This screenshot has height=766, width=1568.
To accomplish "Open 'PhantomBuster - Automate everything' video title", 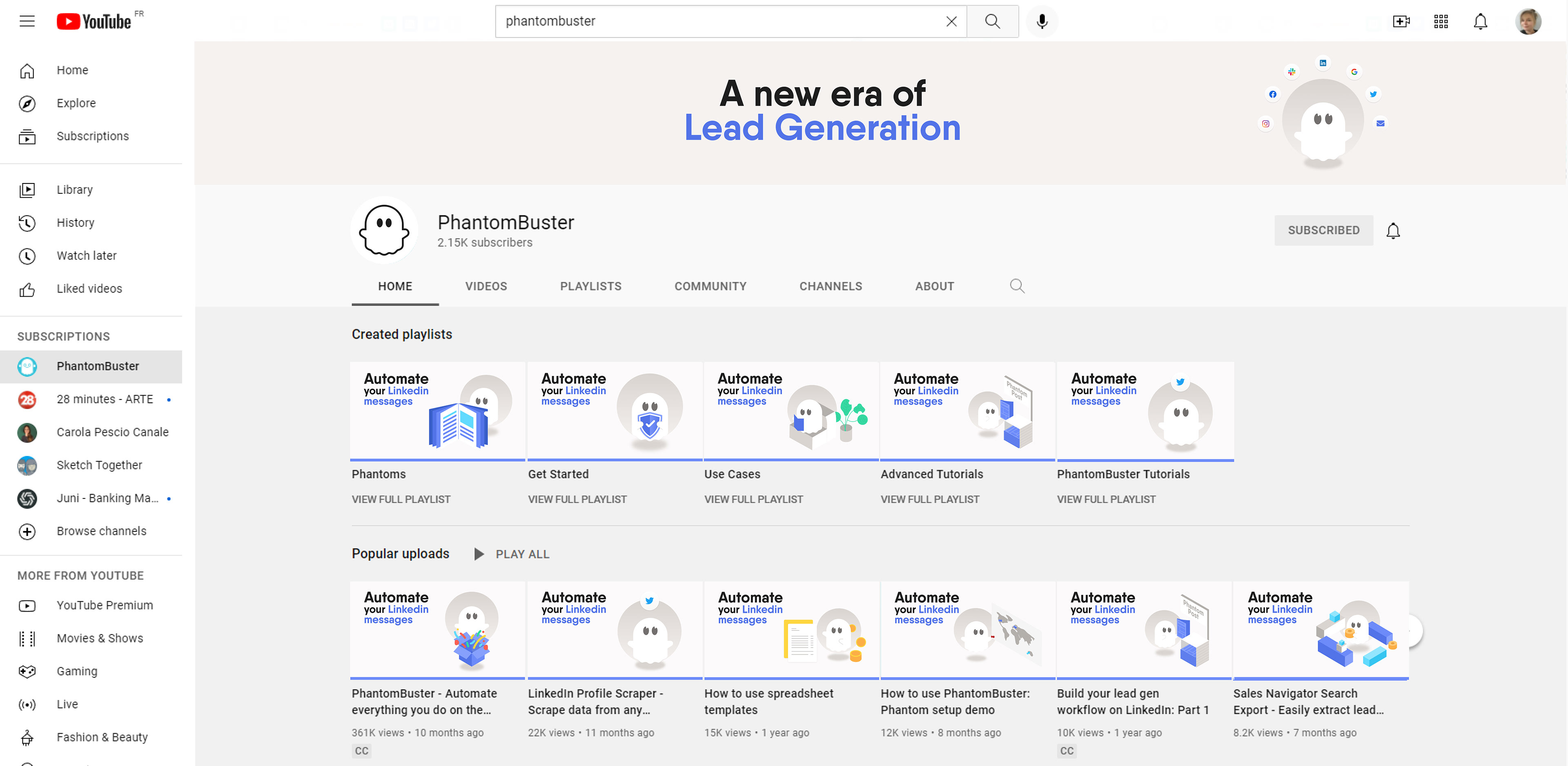I will coord(424,701).
